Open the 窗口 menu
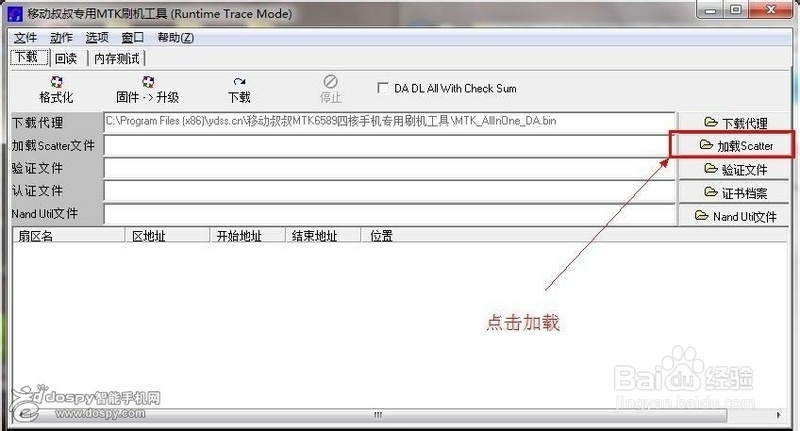The width and height of the screenshot is (800, 431). tap(133, 38)
